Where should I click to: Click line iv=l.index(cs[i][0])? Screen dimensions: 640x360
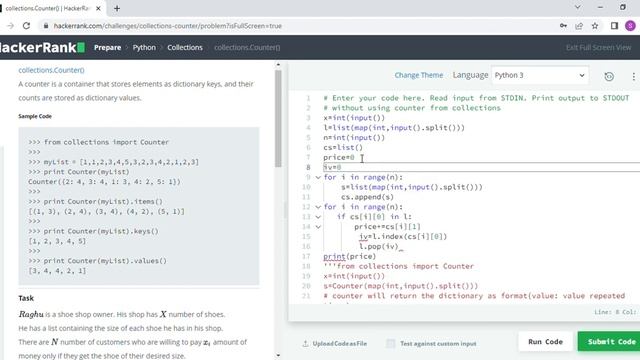pos(403,237)
